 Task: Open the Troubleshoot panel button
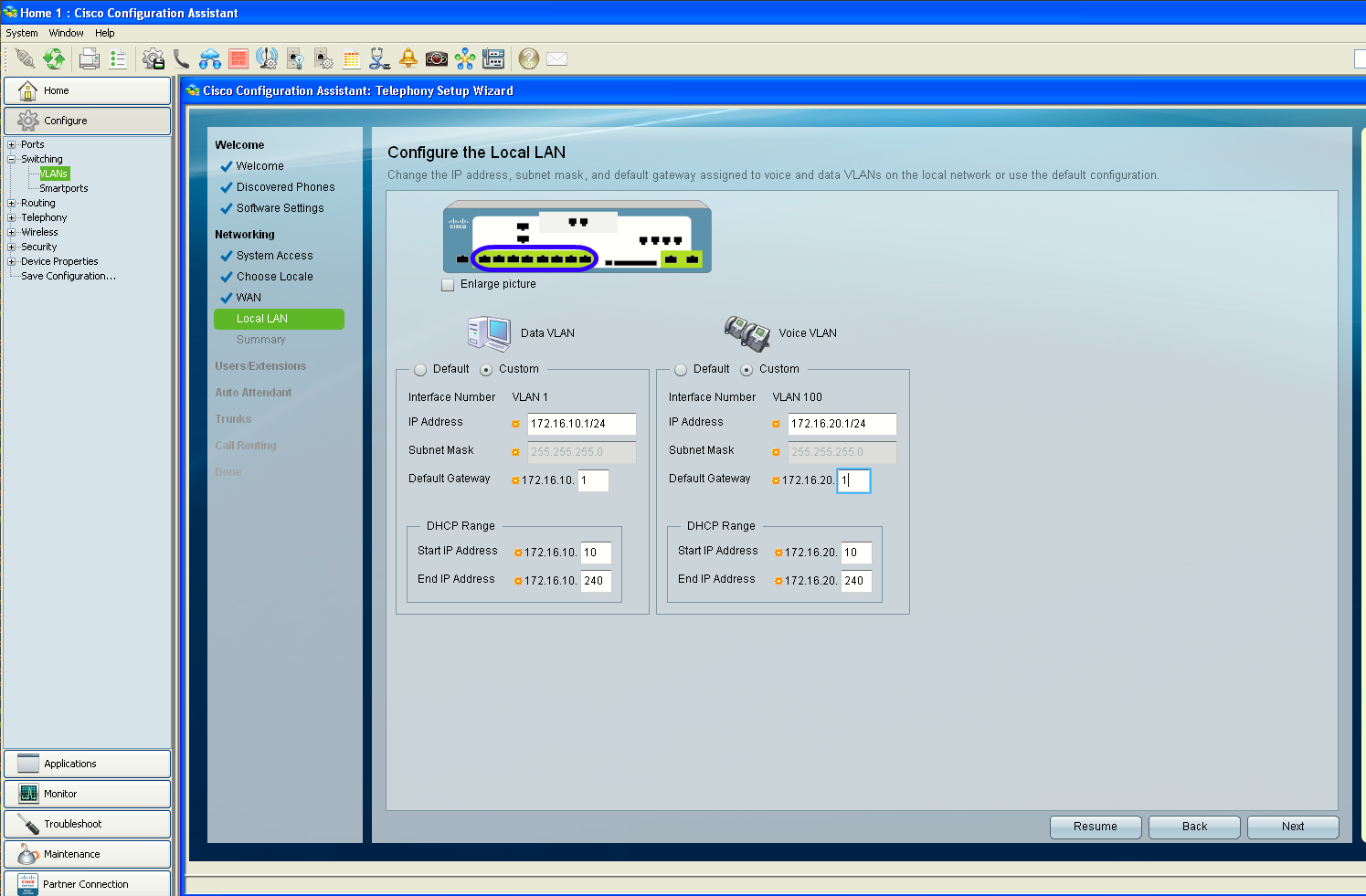click(87, 824)
